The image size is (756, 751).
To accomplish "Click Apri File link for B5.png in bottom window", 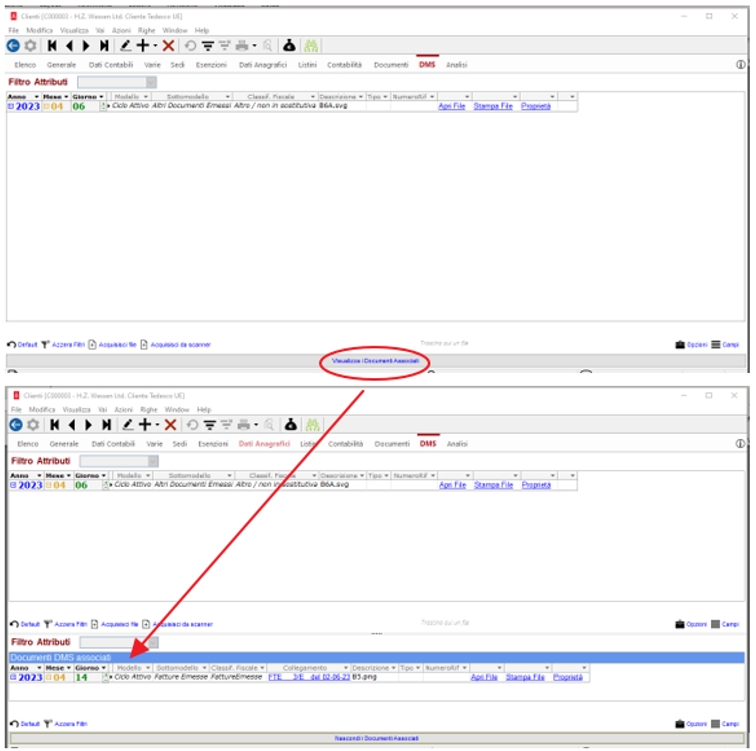I will [x=484, y=677].
